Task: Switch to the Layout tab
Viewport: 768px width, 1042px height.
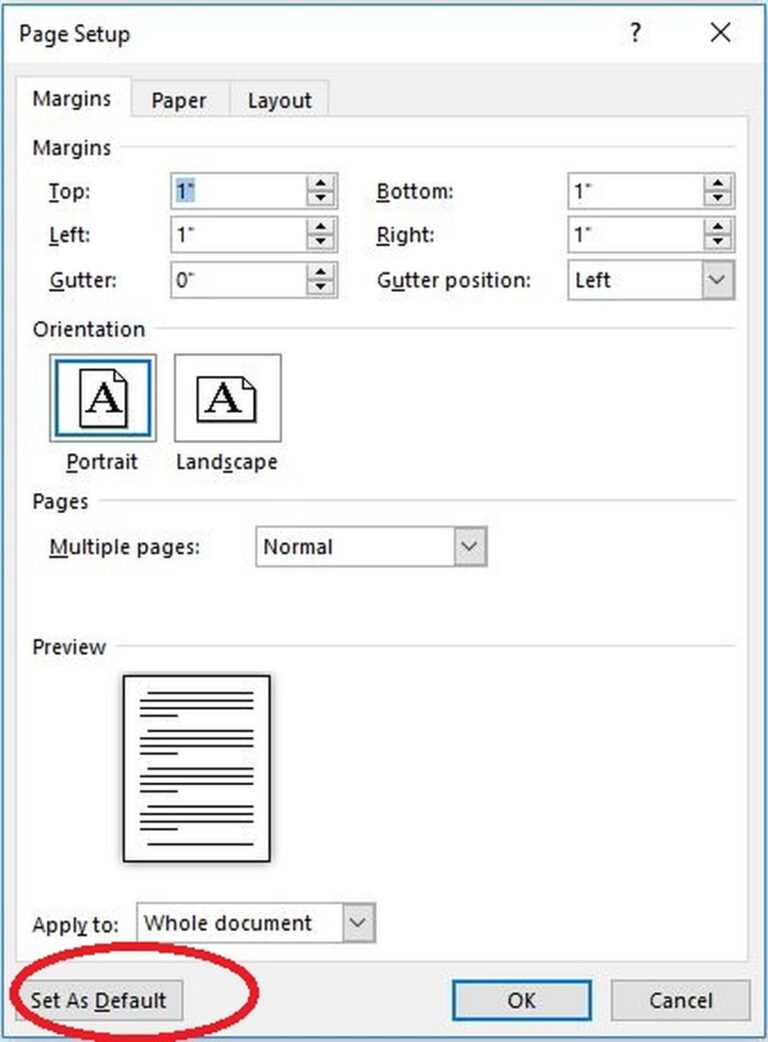Action: pyautogui.click(x=279, y=100)
